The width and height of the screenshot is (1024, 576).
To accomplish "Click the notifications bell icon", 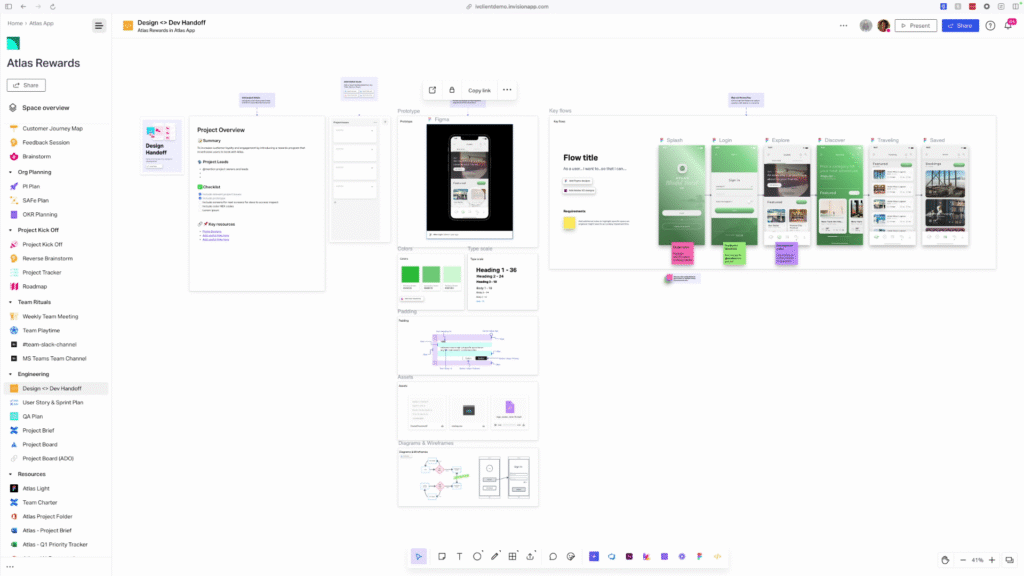I will click(x=1008, y=25).
